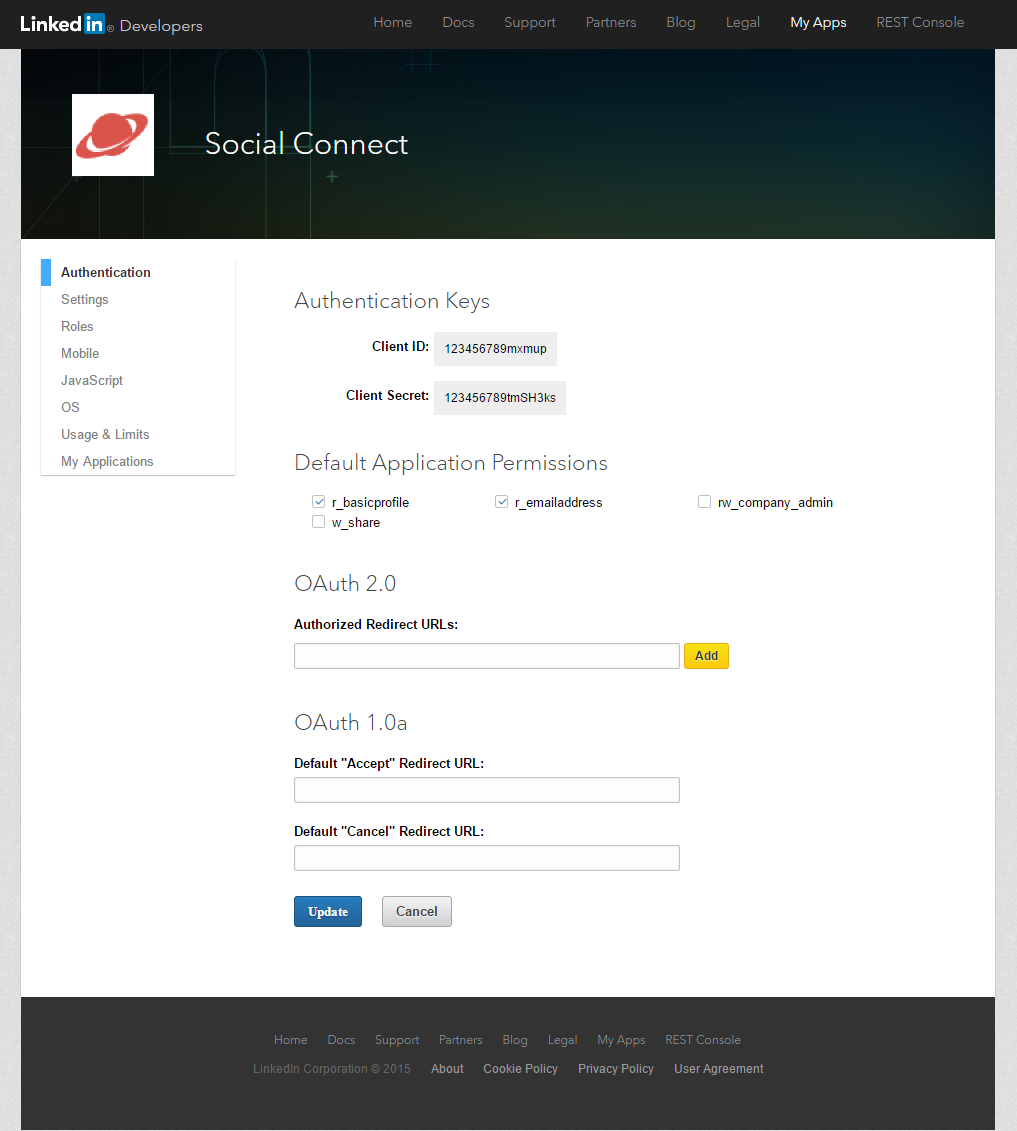Select Authentication in the sidebar
The width and height of the screenshot is (1017, 1131).
pos(106,273)
